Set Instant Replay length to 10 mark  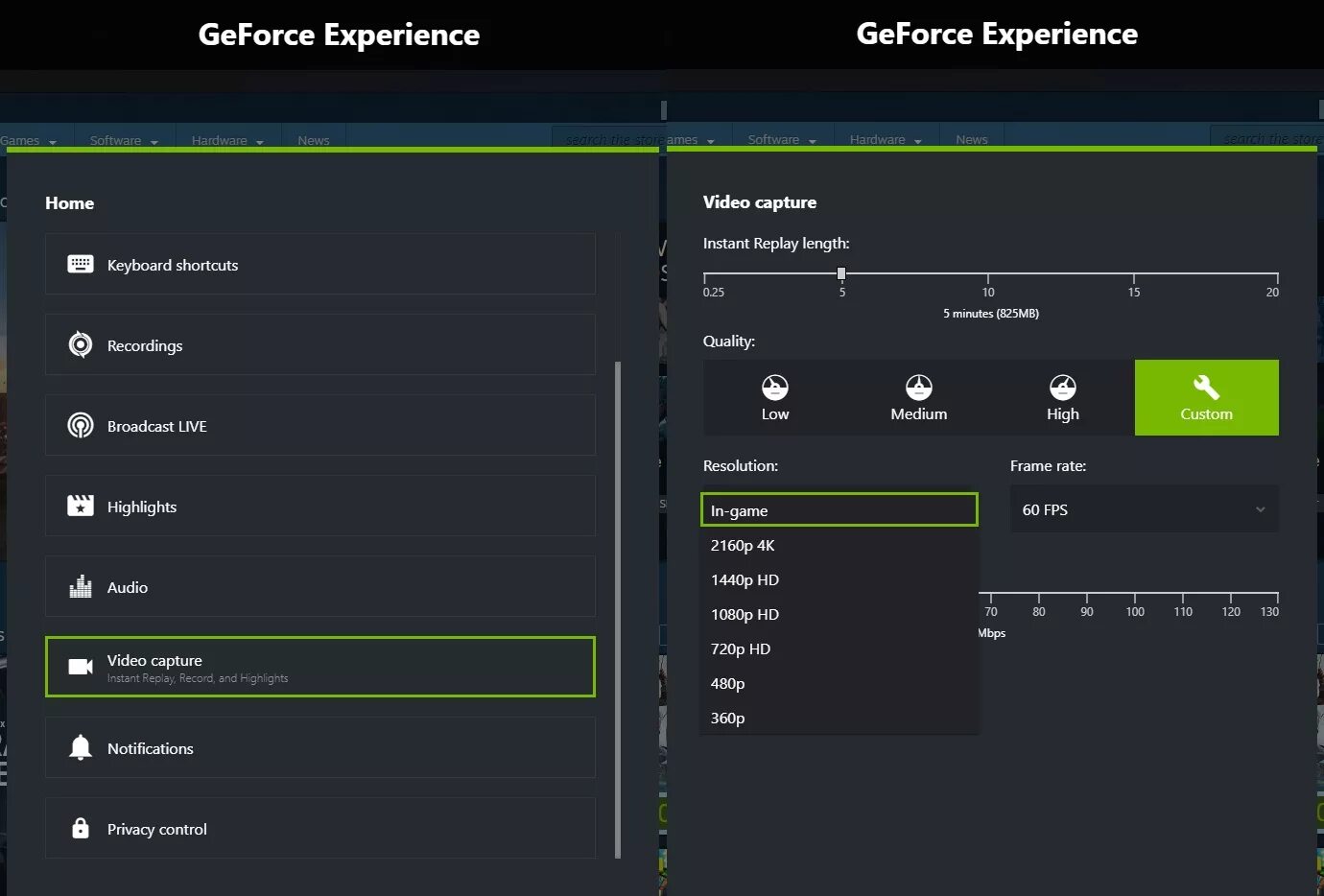tap(988, 278)
